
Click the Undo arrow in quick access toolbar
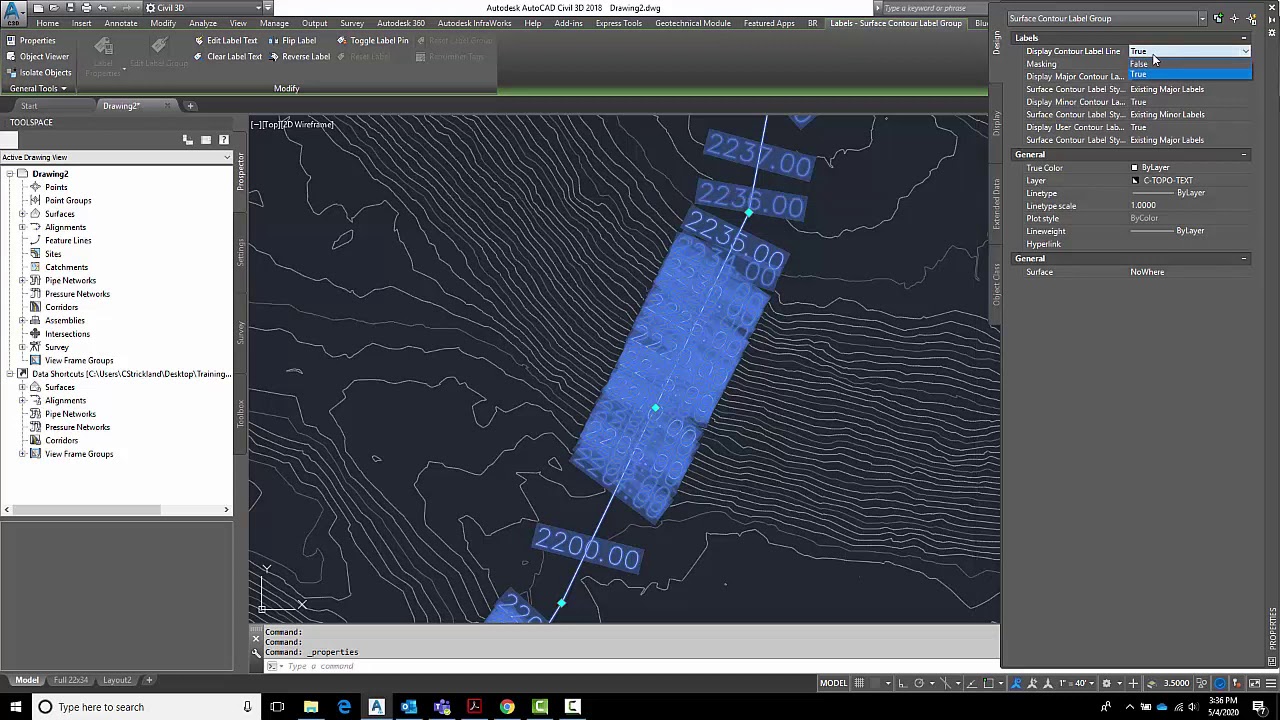pos(102,8)
